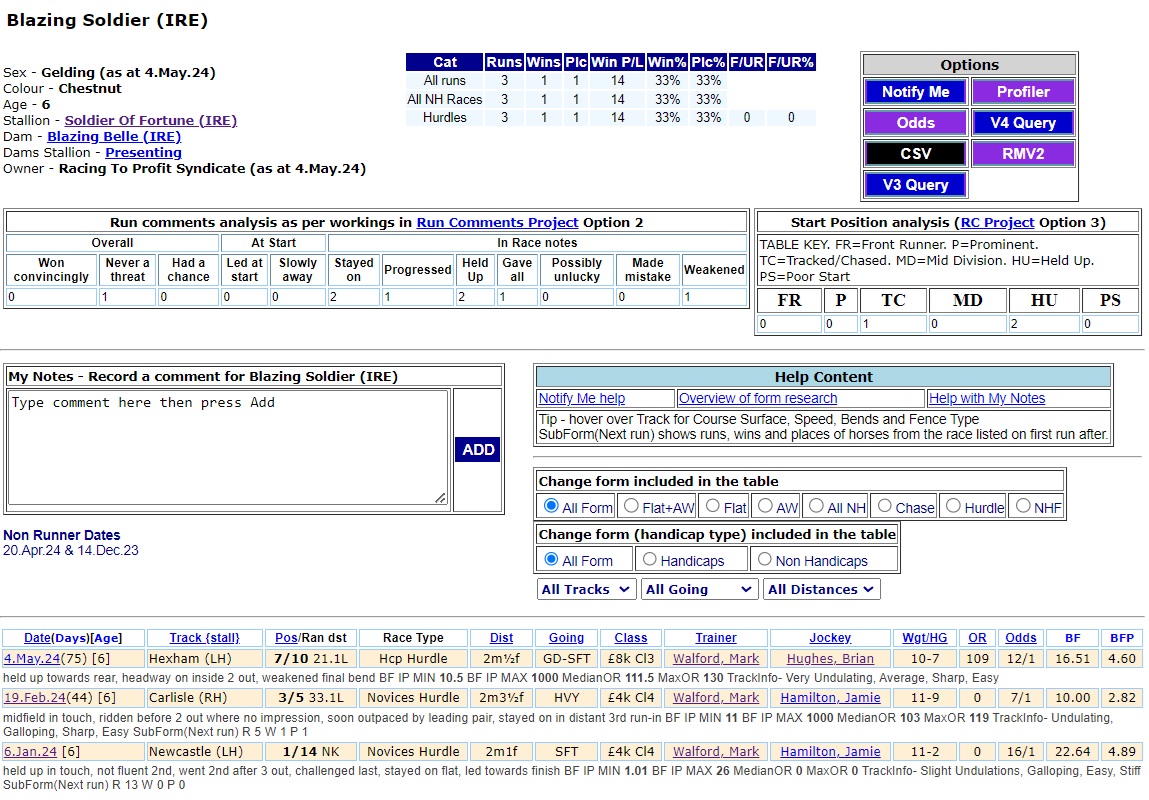
Task: Open the Profiler option
Action: 1023,92
